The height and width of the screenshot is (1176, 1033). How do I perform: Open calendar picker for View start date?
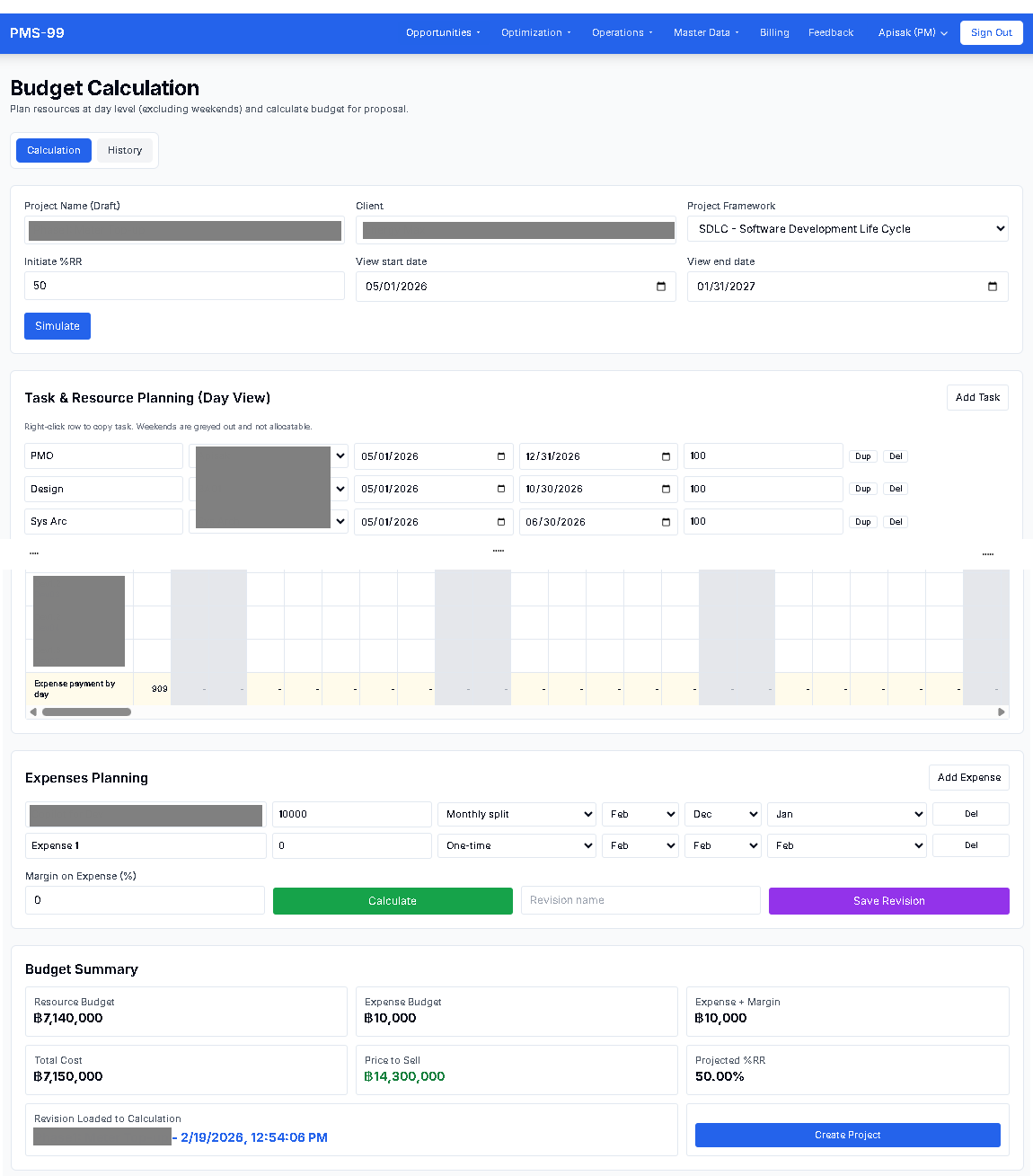pos(661,287)
